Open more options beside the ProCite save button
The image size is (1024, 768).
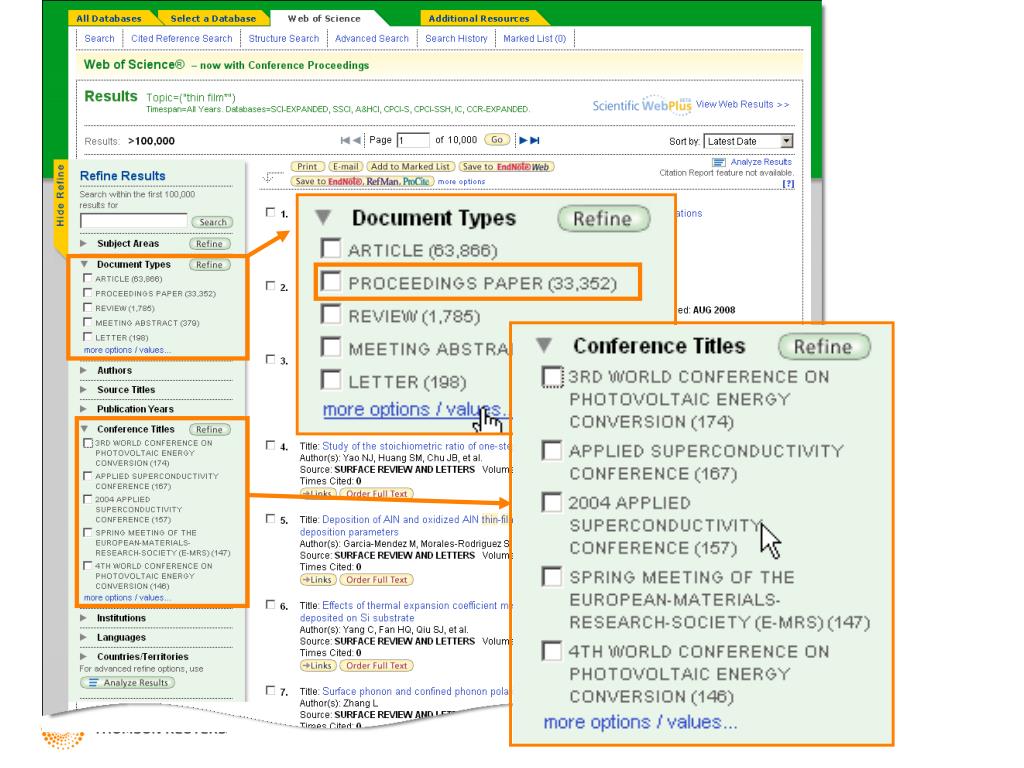pos(462,182)
